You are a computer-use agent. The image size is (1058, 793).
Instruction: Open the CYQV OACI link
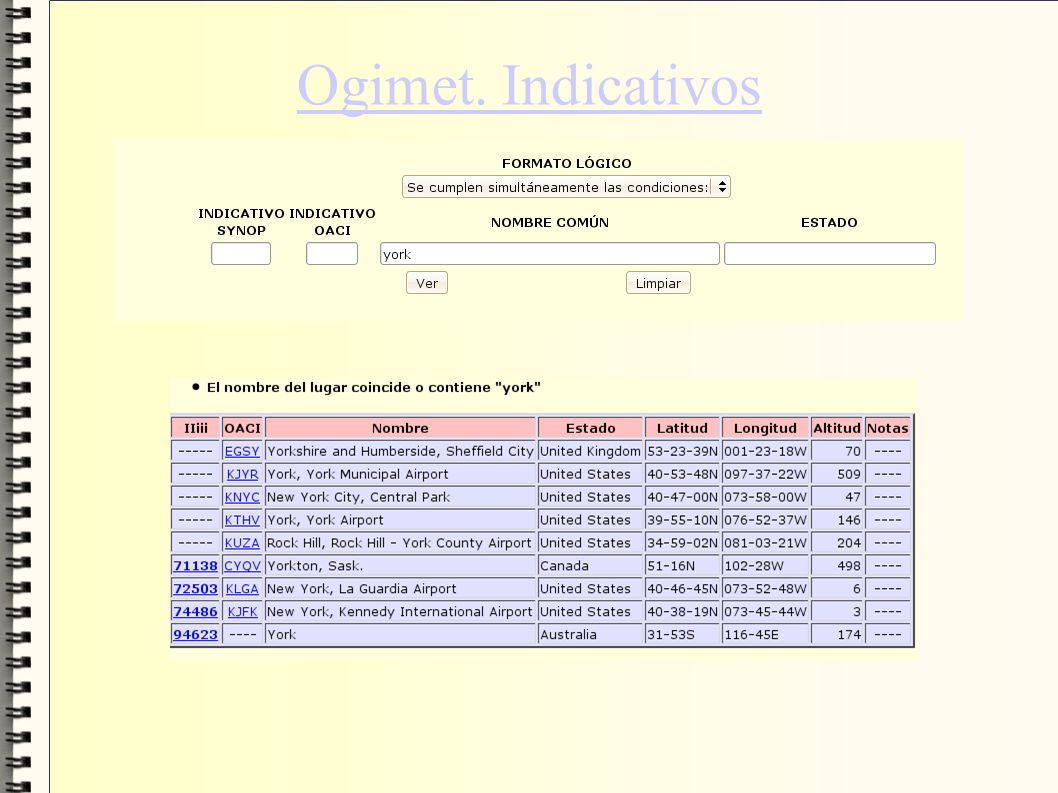[242, 566]
